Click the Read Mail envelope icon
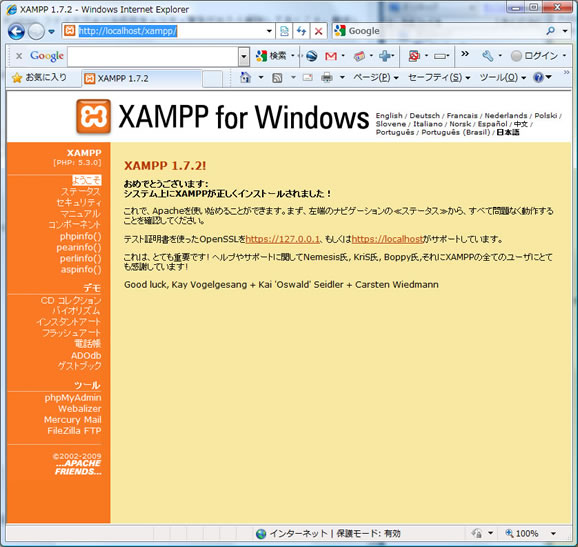This screenshot has height=547, width=578. (308, 77)
